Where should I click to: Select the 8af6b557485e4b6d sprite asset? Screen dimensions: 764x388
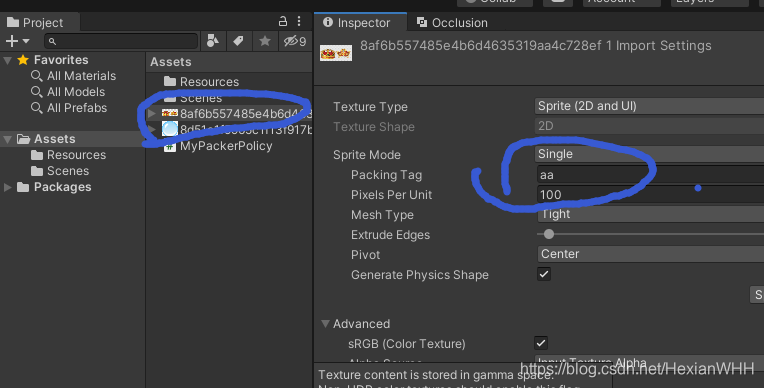237,114
